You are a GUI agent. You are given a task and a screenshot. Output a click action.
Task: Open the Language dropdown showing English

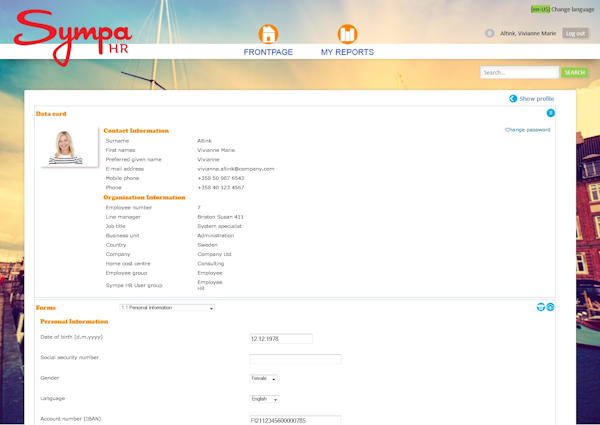264,399
